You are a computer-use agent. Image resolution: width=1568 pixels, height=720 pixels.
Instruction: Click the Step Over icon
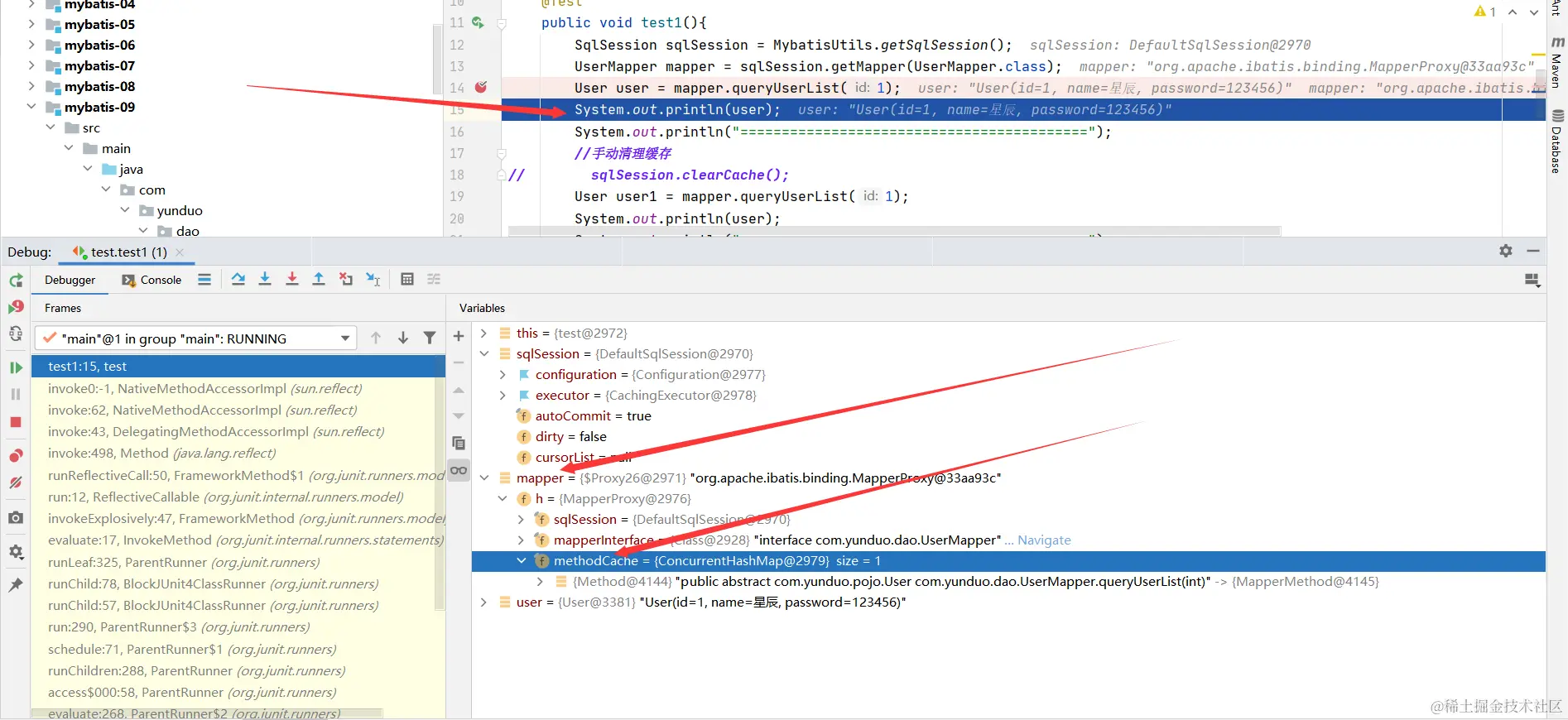[x=238, y=280]
